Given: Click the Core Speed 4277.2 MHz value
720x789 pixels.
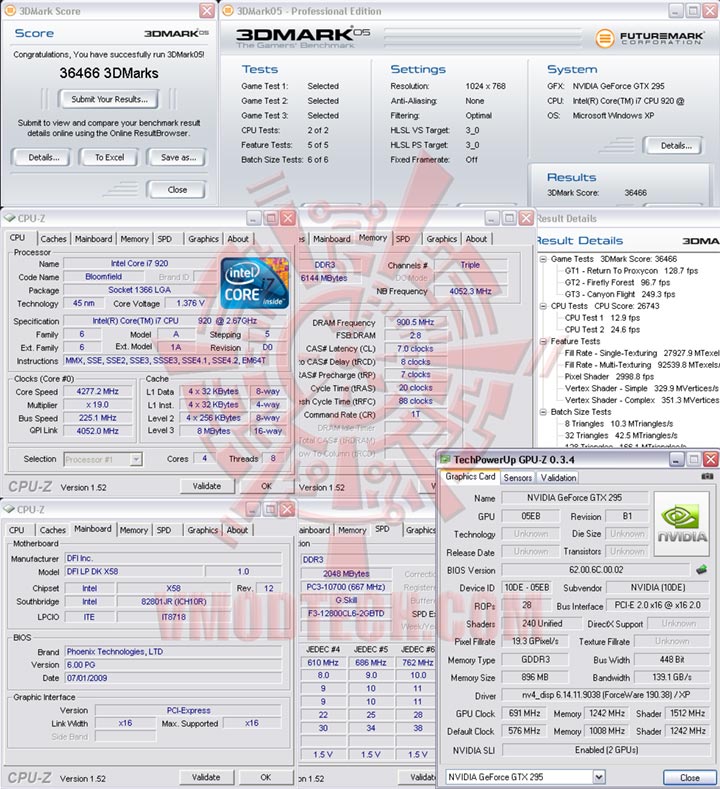Looking at the screenshot, I should coord(98,391).
